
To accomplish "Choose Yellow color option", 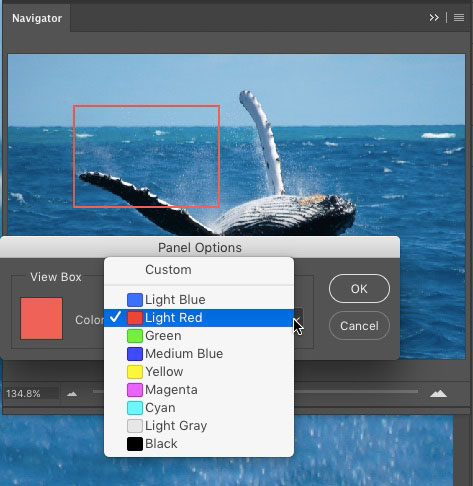I will coord(199,372).
